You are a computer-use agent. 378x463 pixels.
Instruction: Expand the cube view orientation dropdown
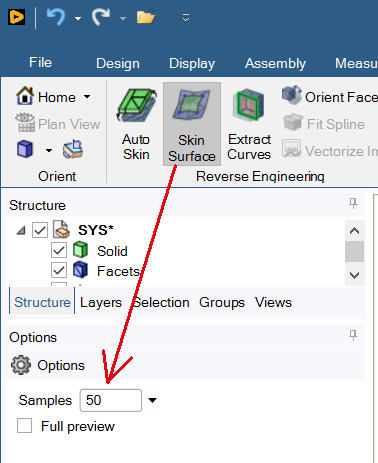pos(49,150)
